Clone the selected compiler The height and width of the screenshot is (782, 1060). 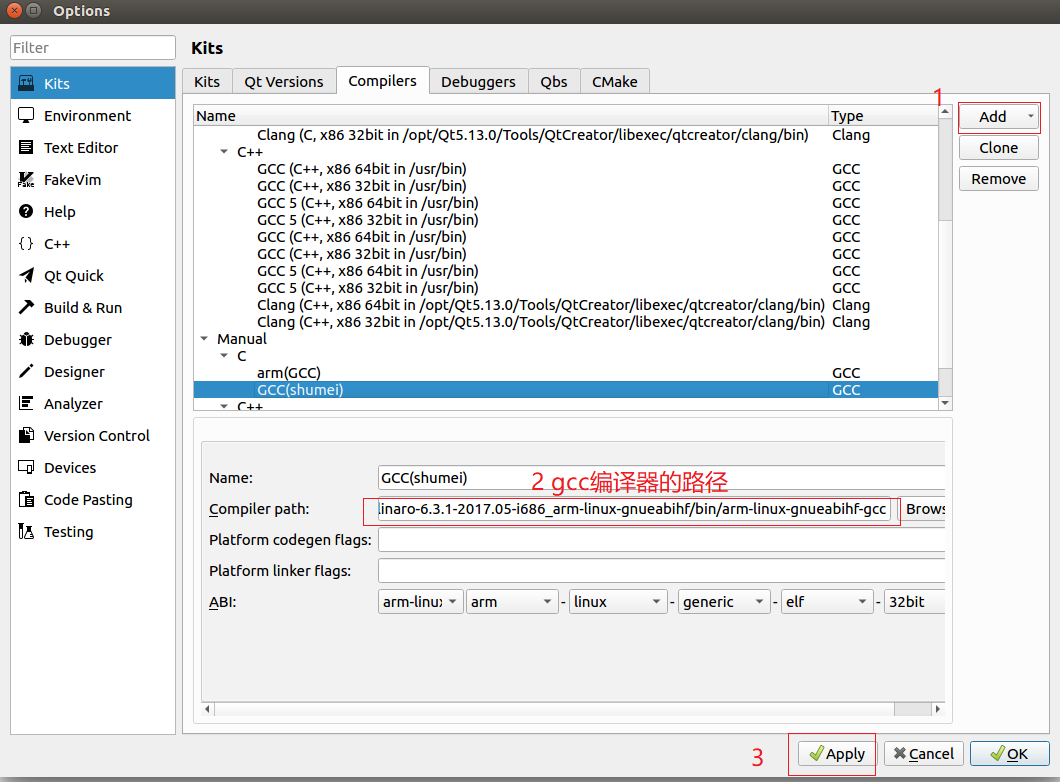(x=998, y=148)
